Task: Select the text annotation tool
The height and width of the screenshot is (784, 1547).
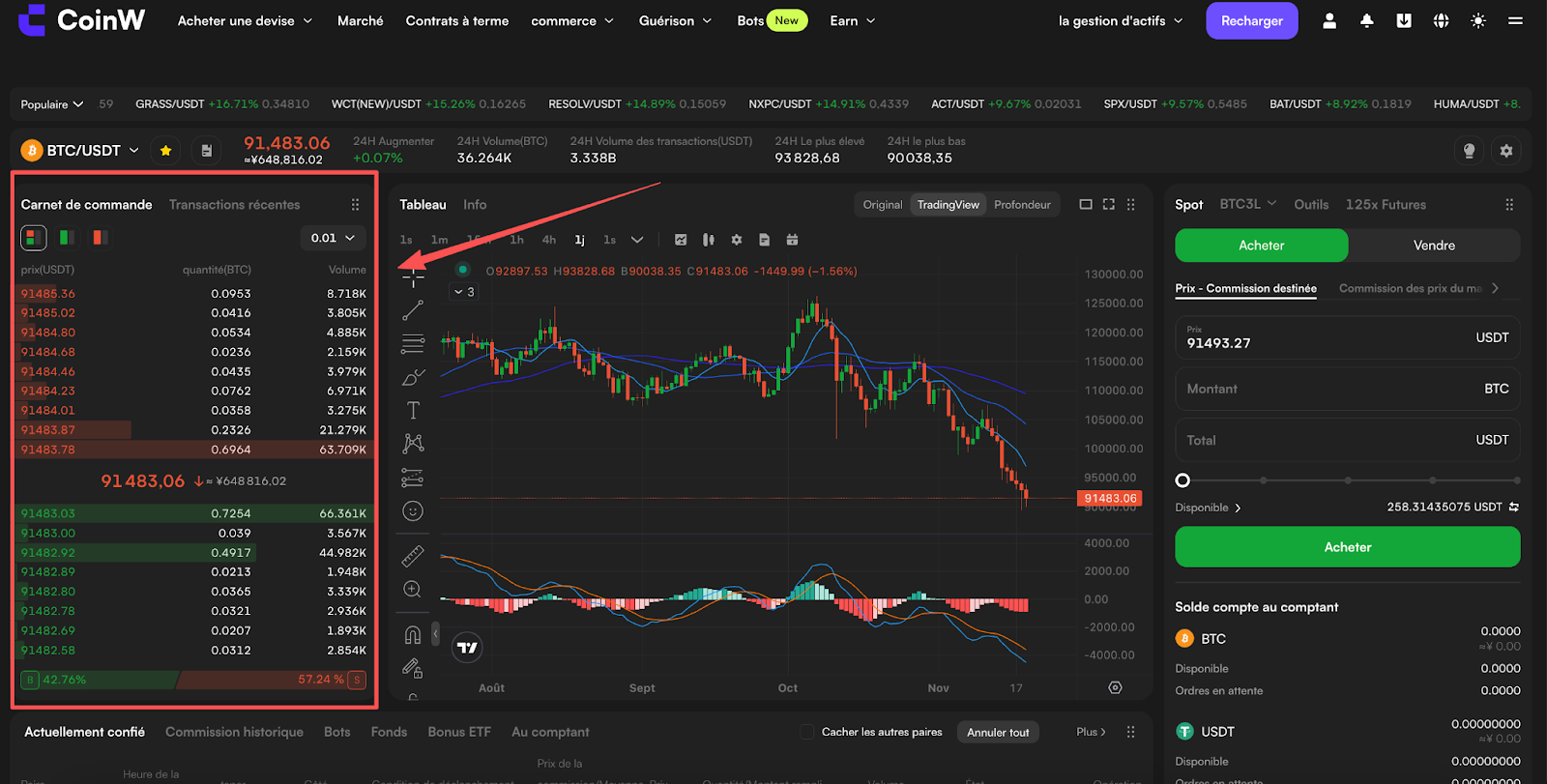Action: [x=413, y=410]
